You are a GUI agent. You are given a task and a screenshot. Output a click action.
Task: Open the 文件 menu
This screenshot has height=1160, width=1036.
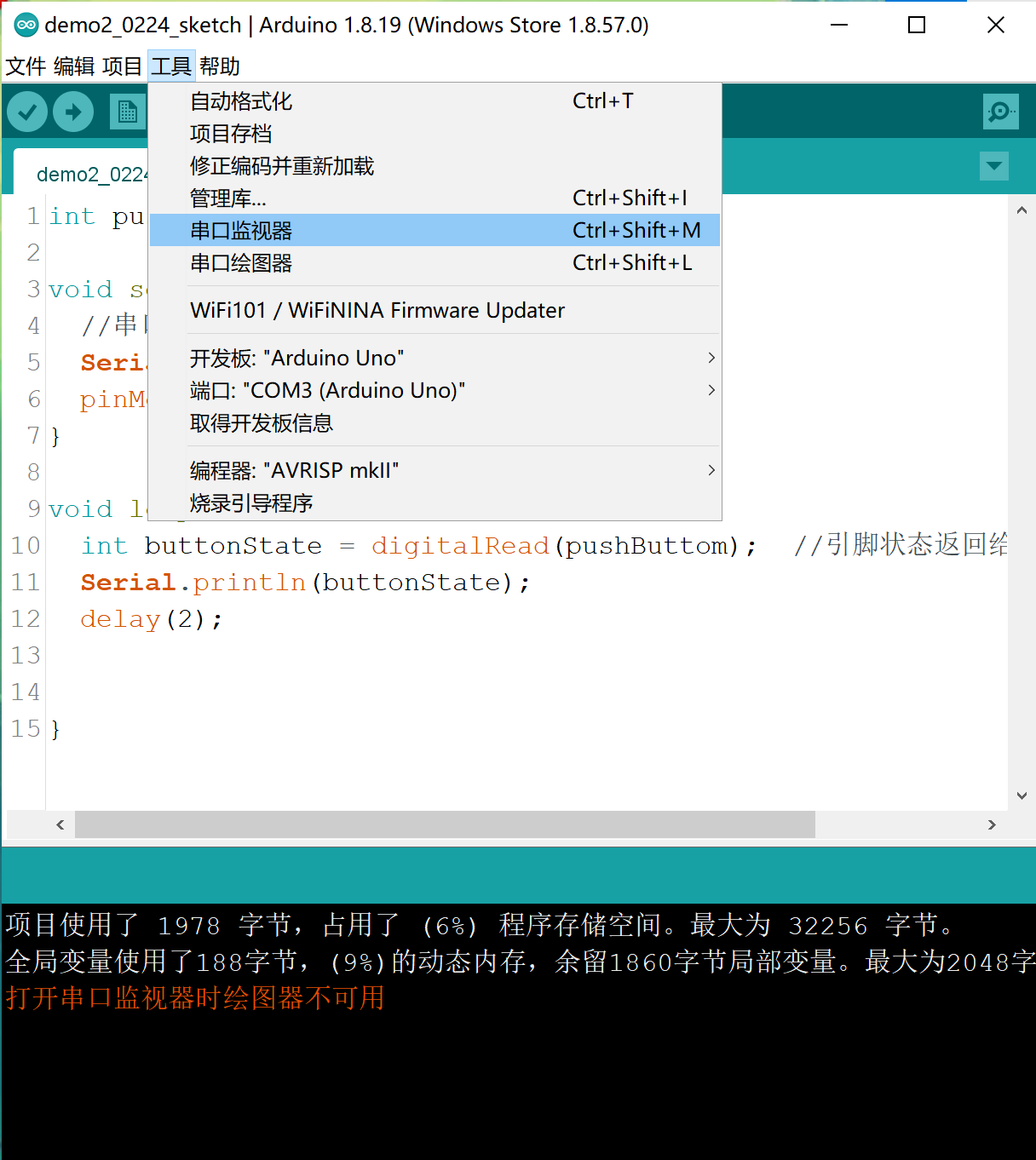[x=26, y=66]
